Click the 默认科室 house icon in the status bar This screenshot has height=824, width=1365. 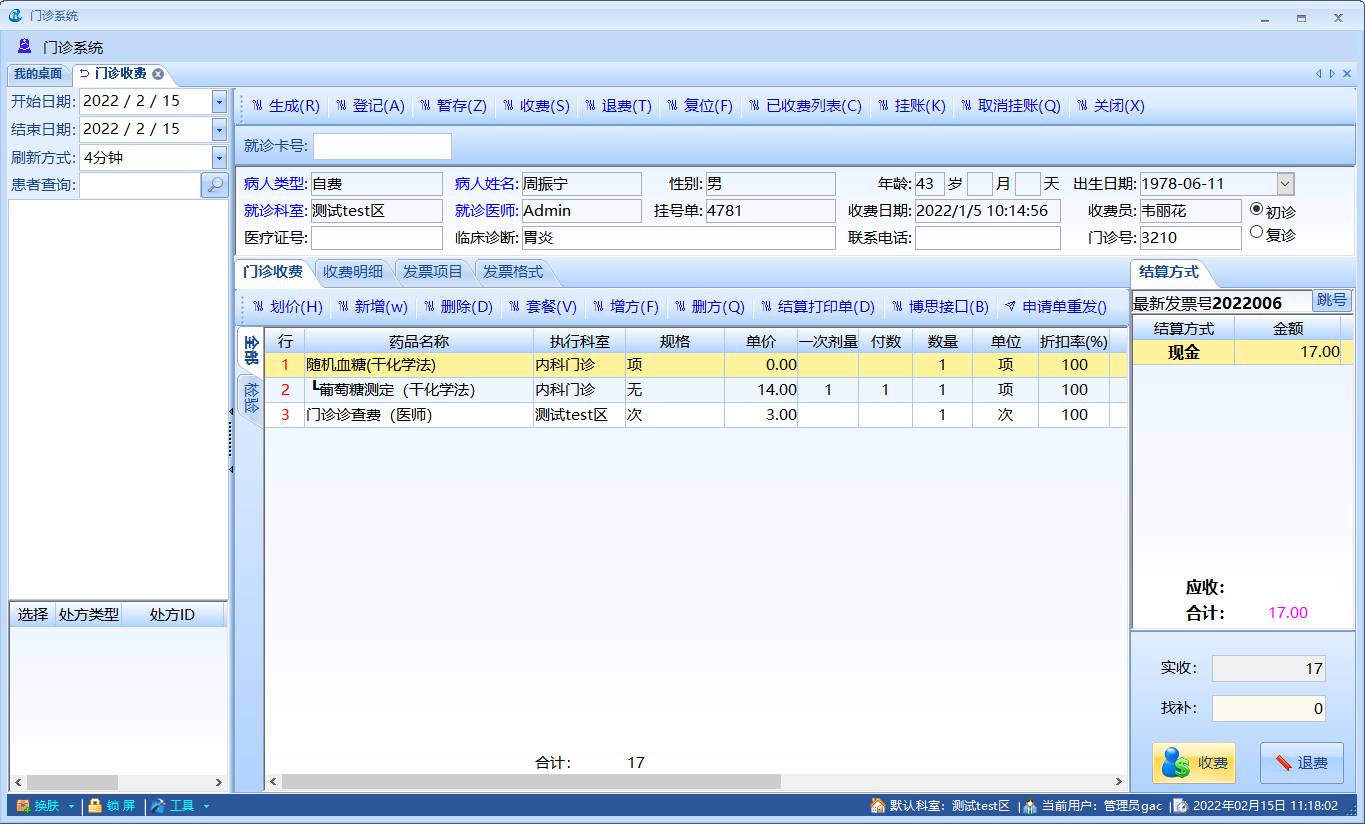pyautogui.click(x=878, y=806)
